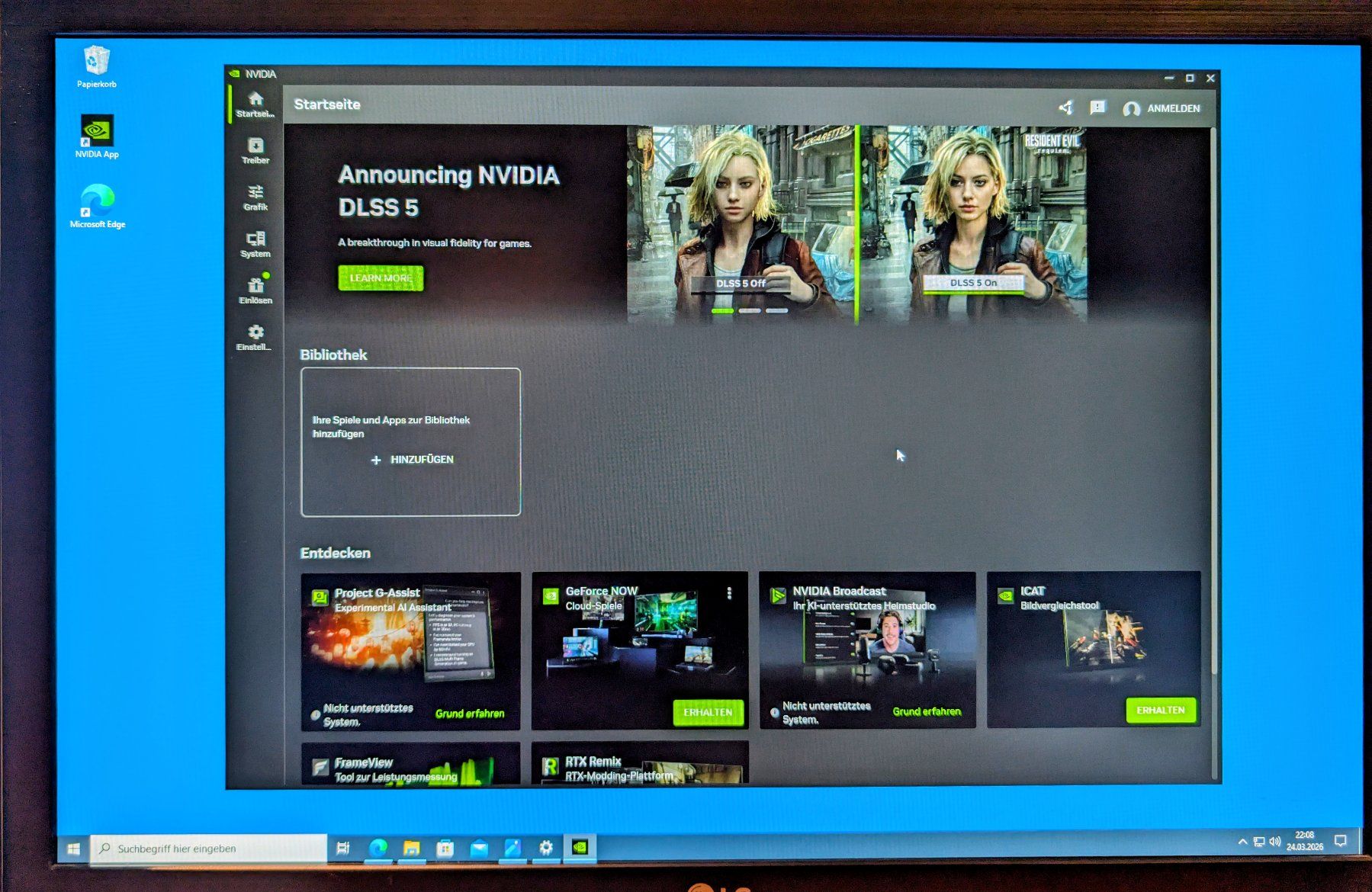Image resolution: width=1372 pixels, height=892 pixels.
Task: Open Task View from the taskbar
Action: (343, 848)
